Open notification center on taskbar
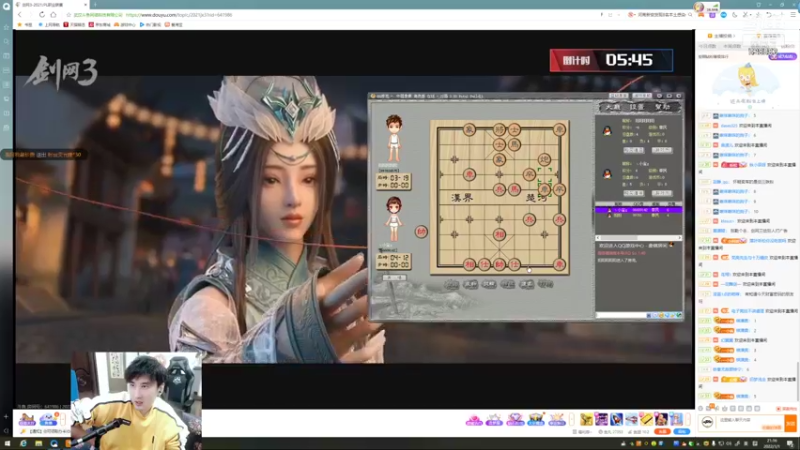The width and height of the screenshot is (800, 450). [790, 444]
